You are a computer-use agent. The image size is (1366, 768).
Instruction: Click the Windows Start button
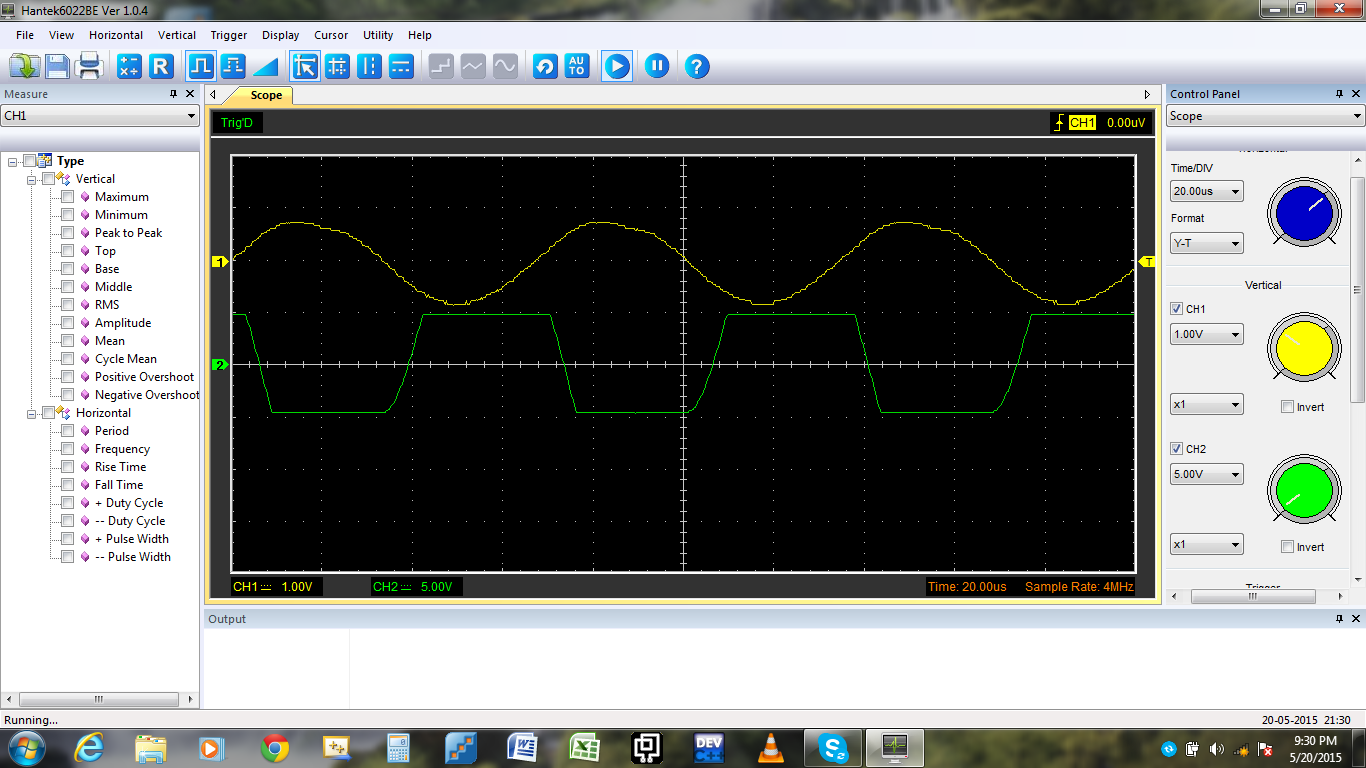(25, 747)
